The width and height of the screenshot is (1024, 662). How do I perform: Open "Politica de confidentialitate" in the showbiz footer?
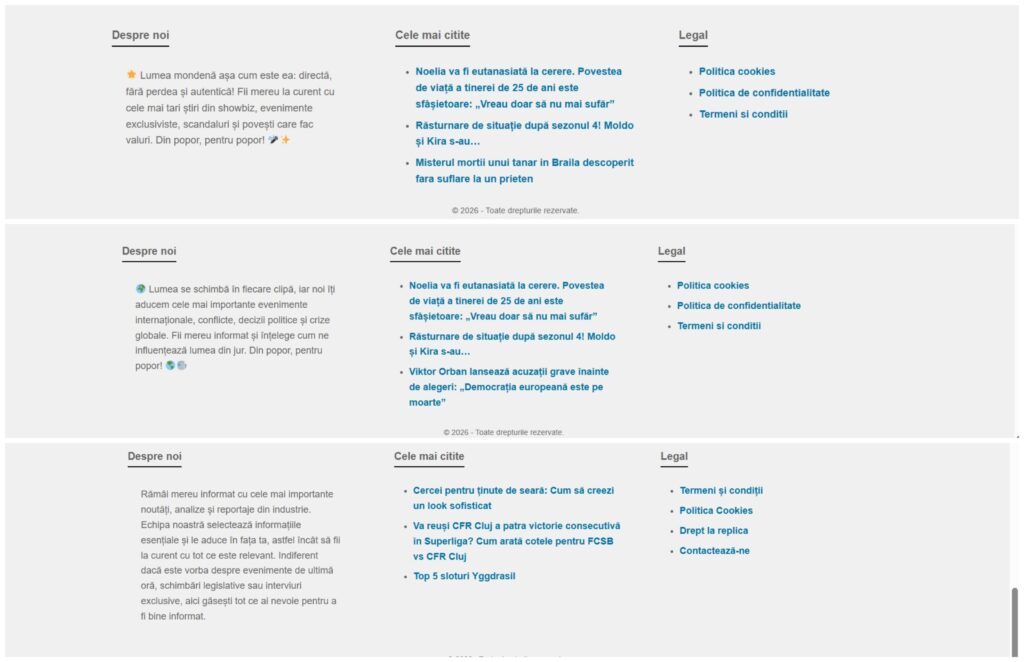[764, 93]
